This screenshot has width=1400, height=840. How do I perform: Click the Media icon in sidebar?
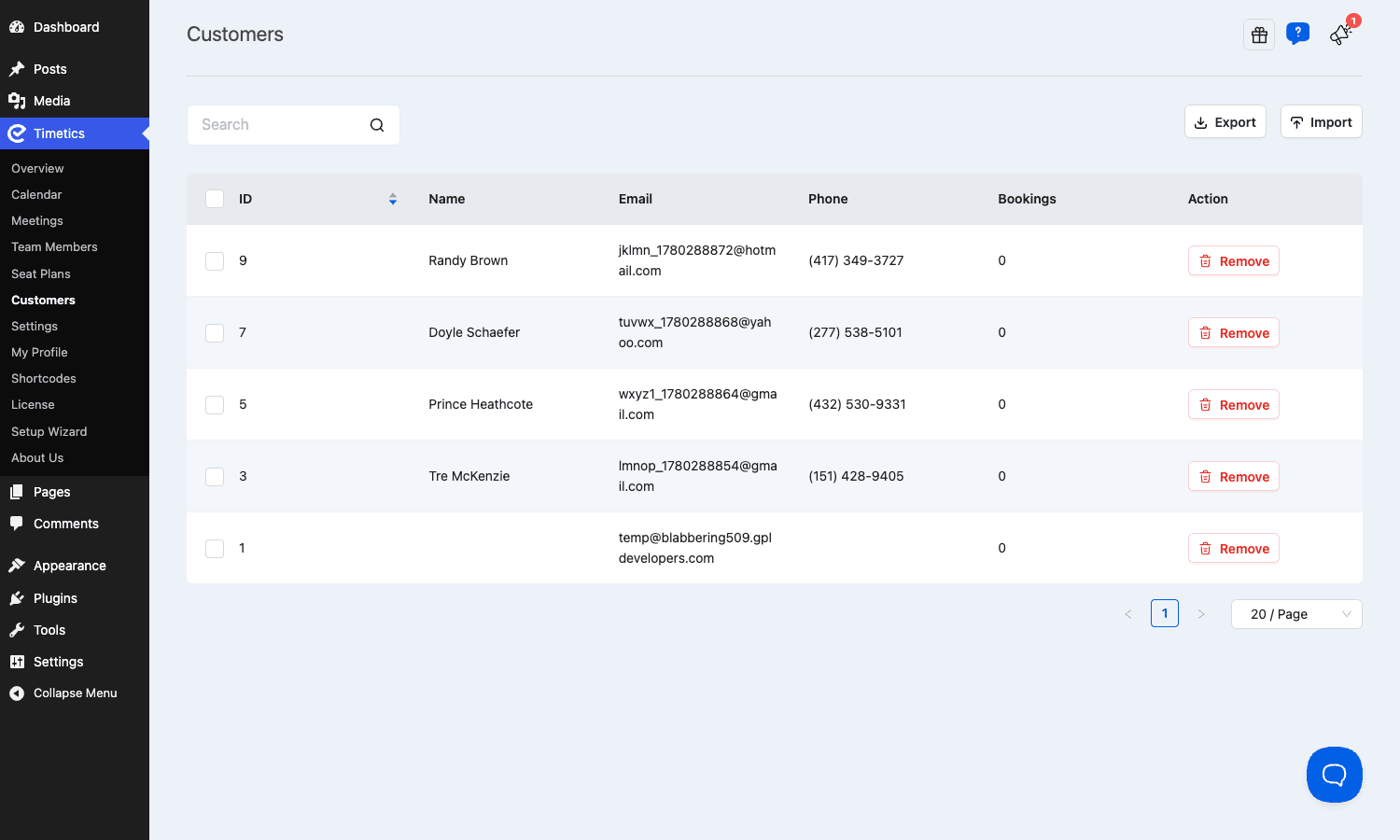[17, 101]
